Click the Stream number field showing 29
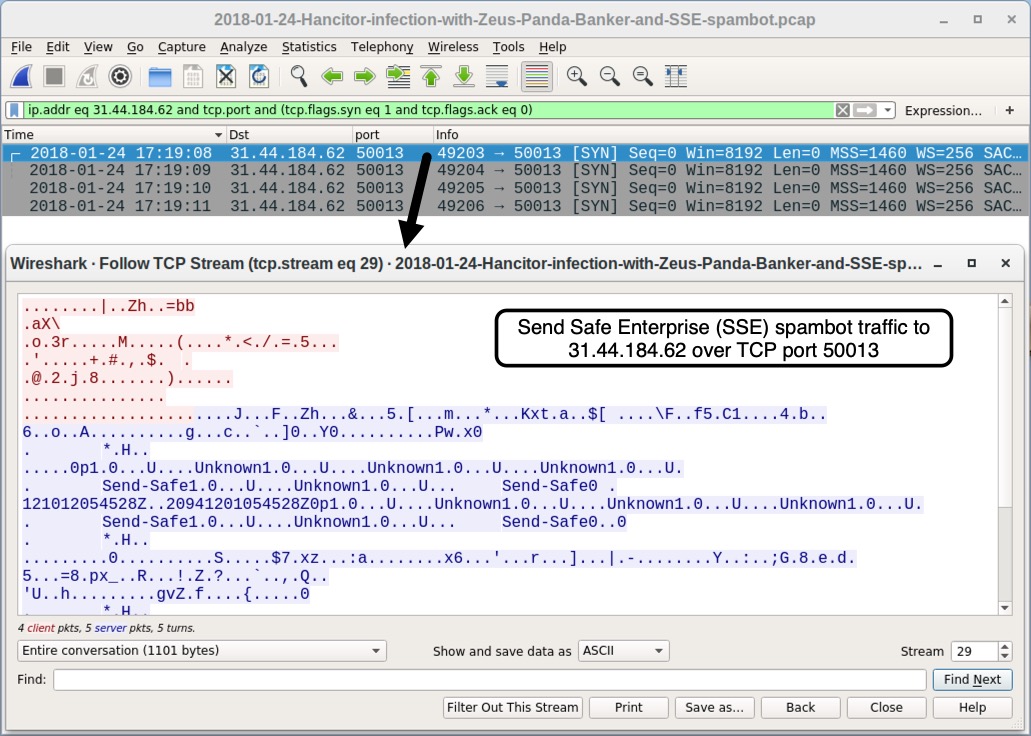The image size is (1031, 736). pyautogui.click(x=974, y=651)
